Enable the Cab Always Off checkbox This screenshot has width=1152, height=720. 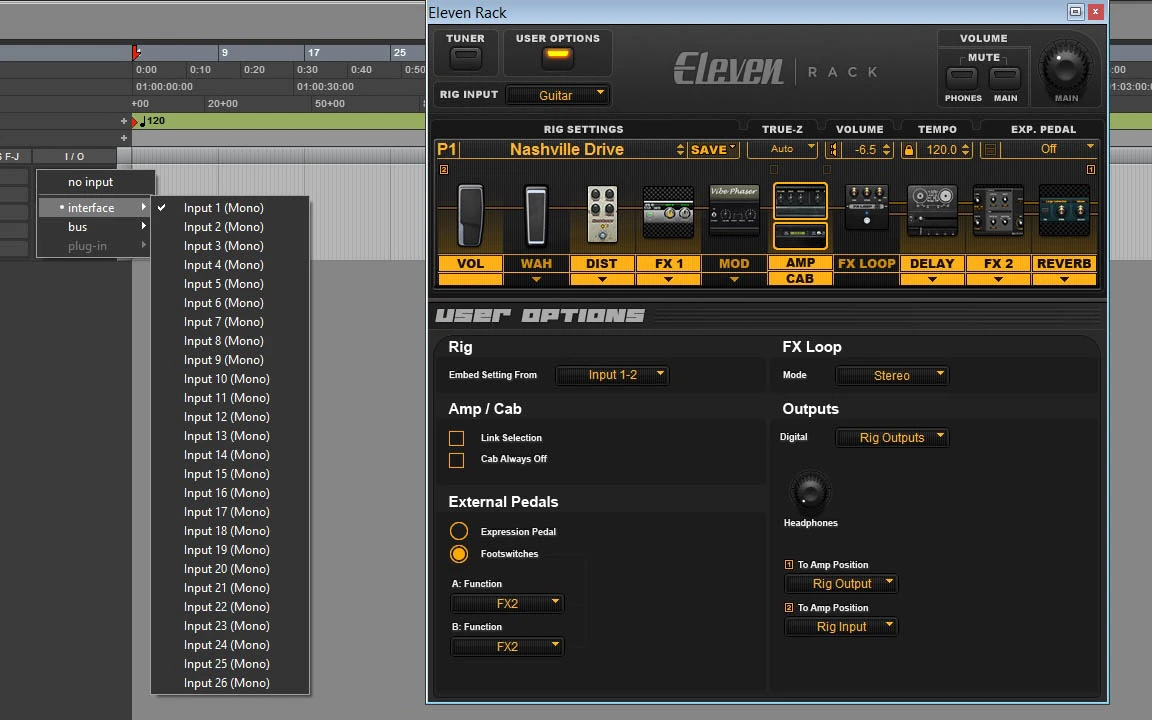pyautogui.click(x=456, y=460)
